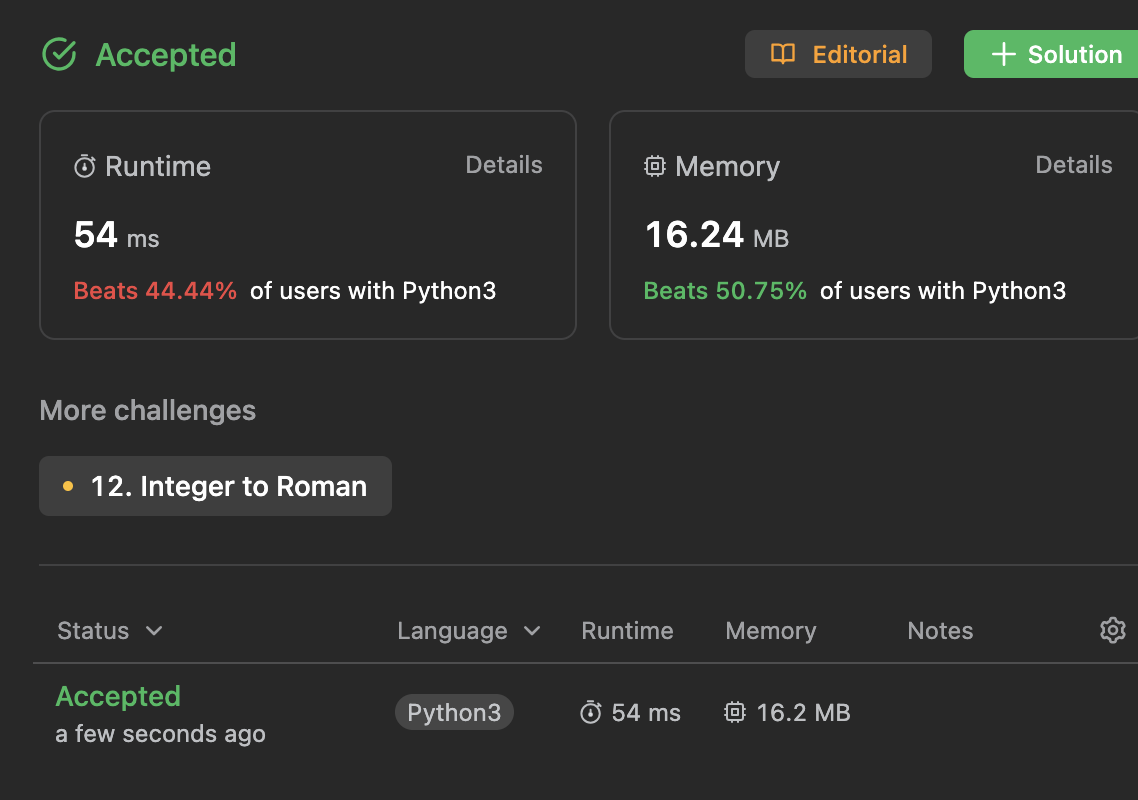Click chip icon beside 16.2 MB in row
Viewport: 1138px width, 800px height.
[735, 712]
